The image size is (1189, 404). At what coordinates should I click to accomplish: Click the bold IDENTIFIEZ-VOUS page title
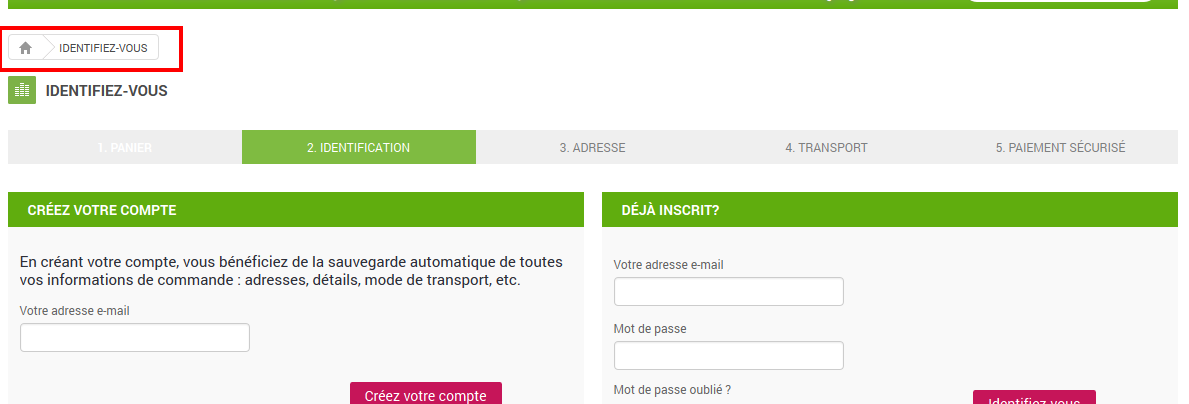coord(106,91)
